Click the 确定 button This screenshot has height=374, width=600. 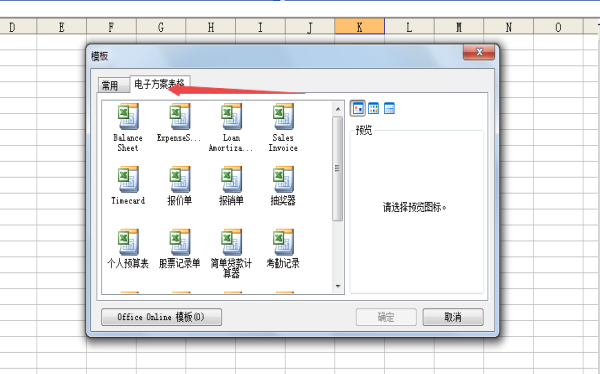386,317
